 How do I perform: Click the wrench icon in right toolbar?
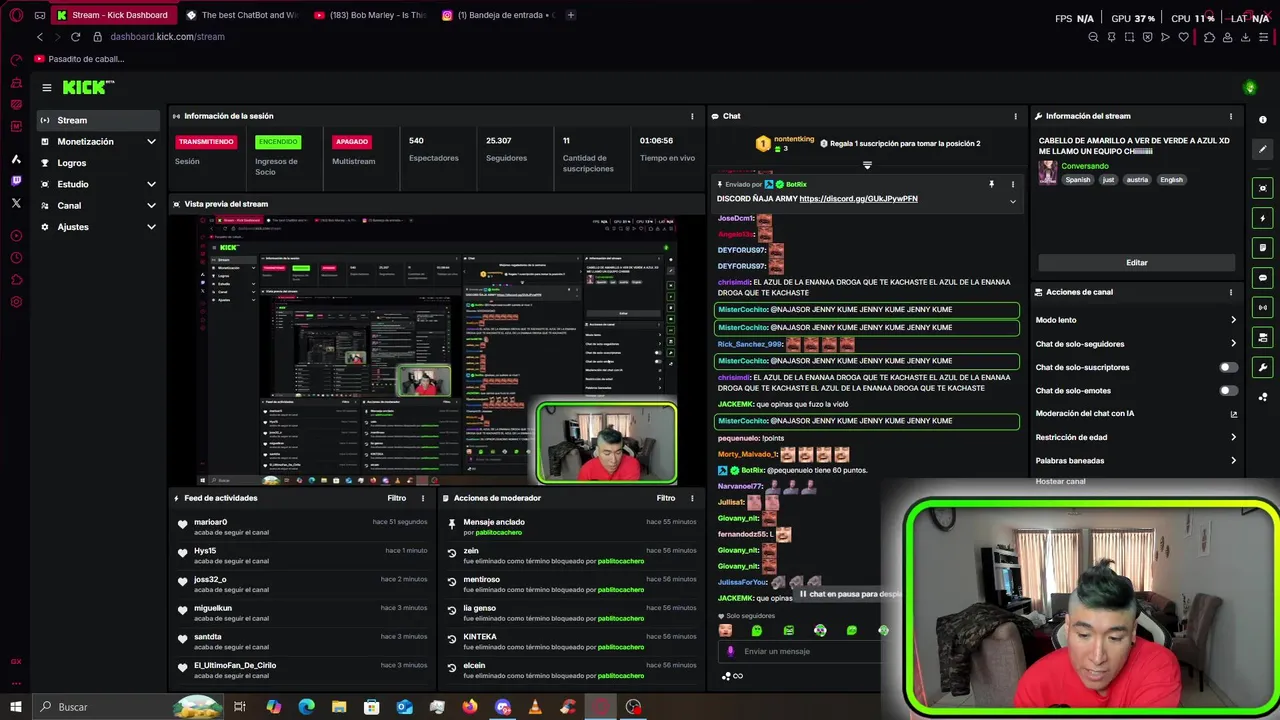point(1263,367)
